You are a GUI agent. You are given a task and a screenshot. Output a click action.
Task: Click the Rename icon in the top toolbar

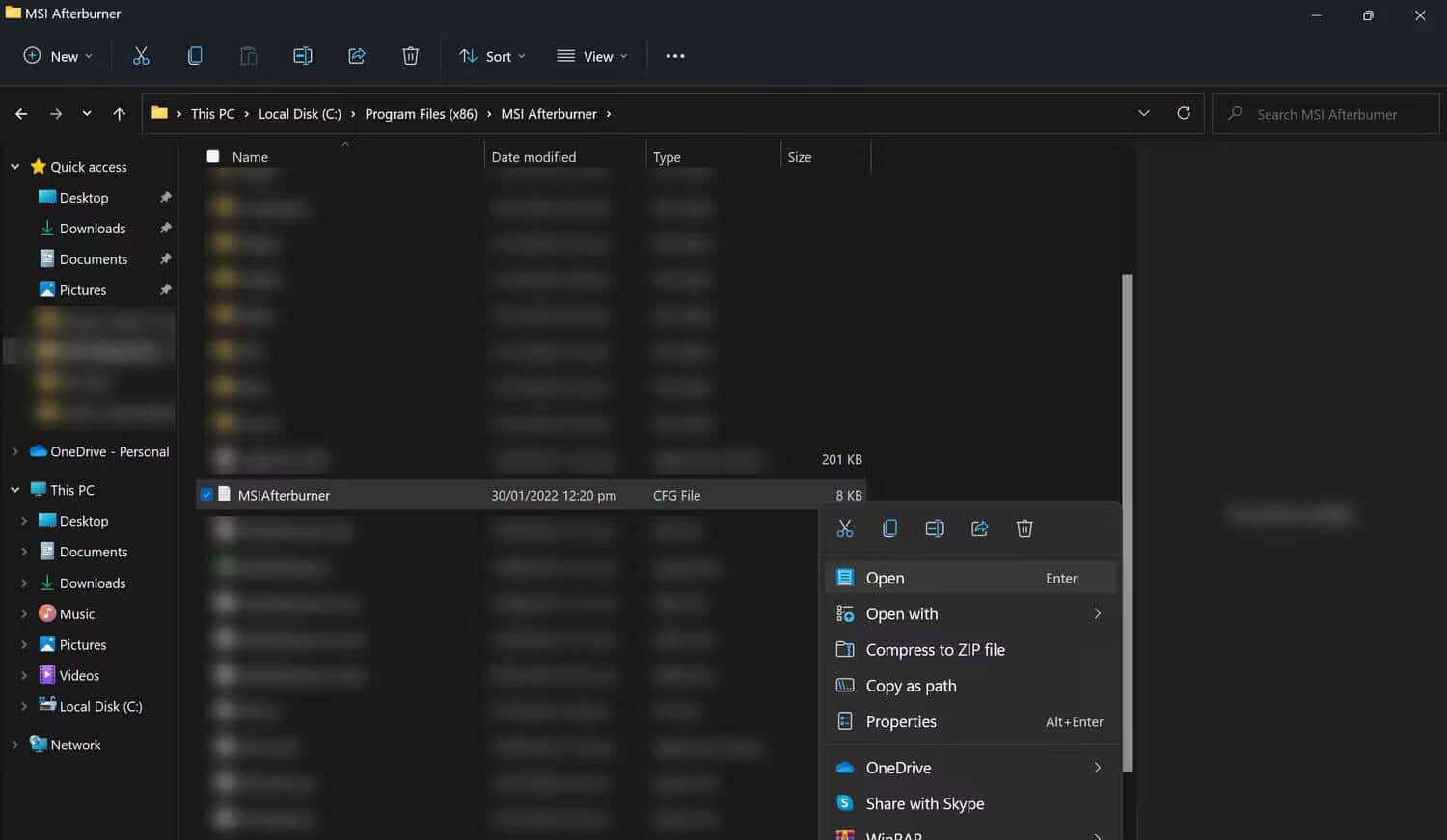[x=302, y=56]
